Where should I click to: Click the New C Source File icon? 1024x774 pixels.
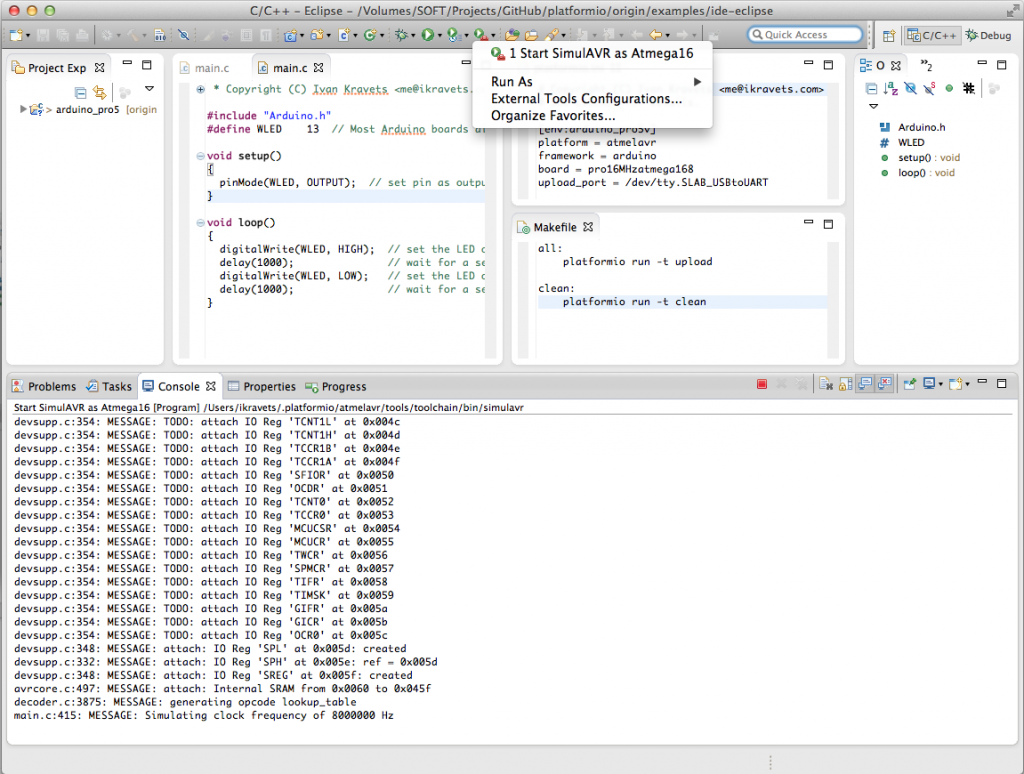tap(344, 35)
